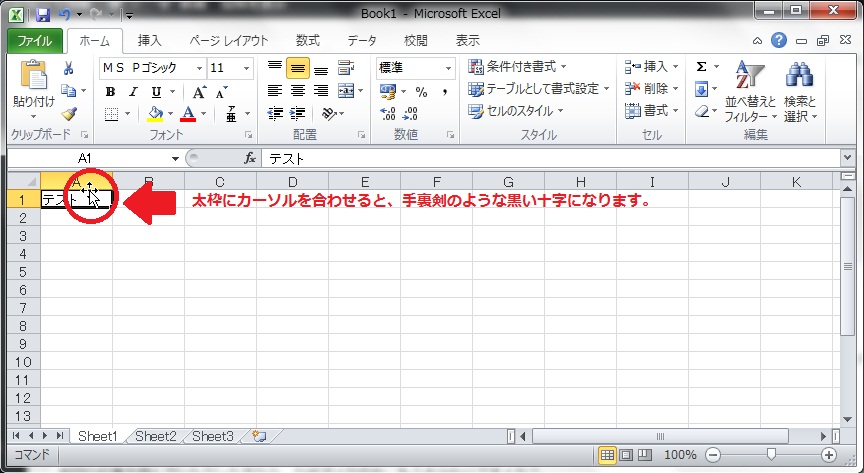This screenshot has height=473, width=864.
Task: Decrease font size with the small A icon
Action: tap(222, 93)
